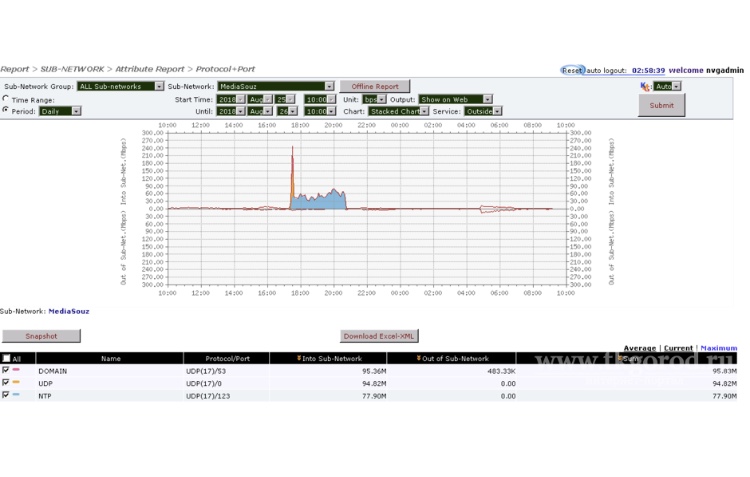Uncheck the DOMAIN row checkbox
The width and height of the screenshot is (750, 477).
(6, 370)
